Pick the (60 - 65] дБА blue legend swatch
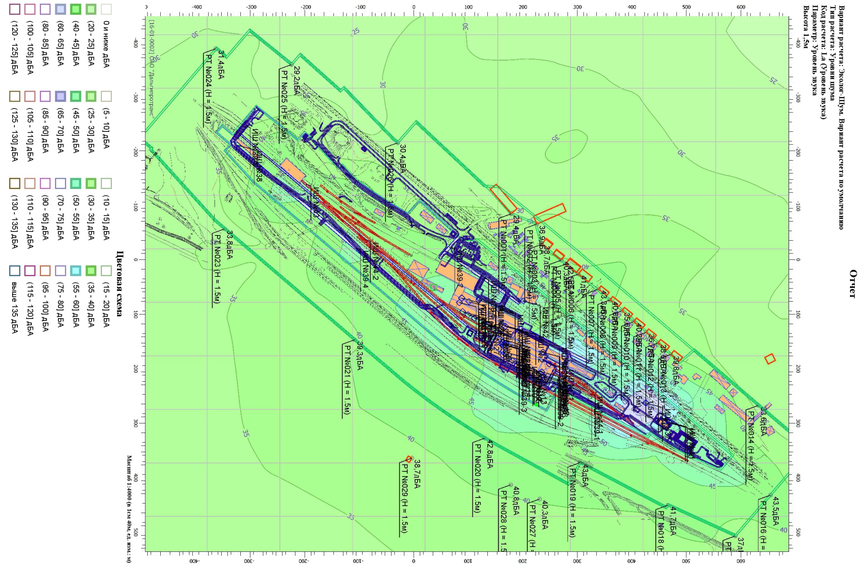 point(60,9)
